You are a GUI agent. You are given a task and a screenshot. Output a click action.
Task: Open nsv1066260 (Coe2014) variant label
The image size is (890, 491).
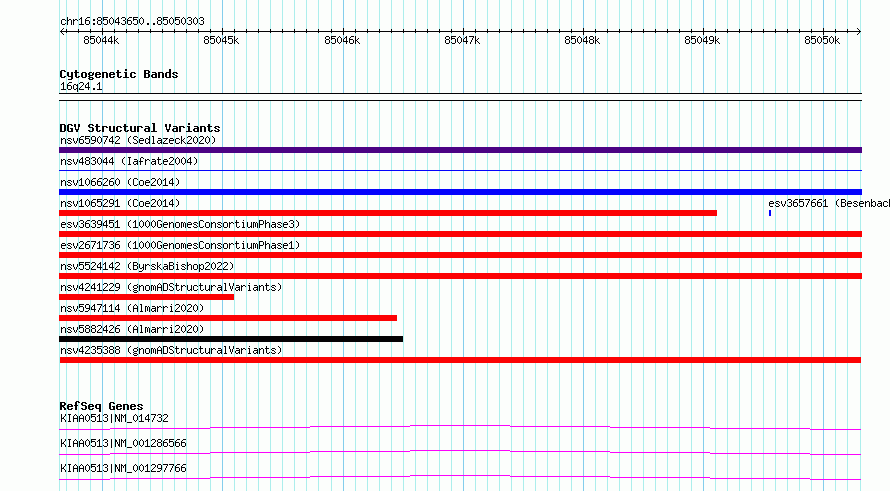click(120, 182)
